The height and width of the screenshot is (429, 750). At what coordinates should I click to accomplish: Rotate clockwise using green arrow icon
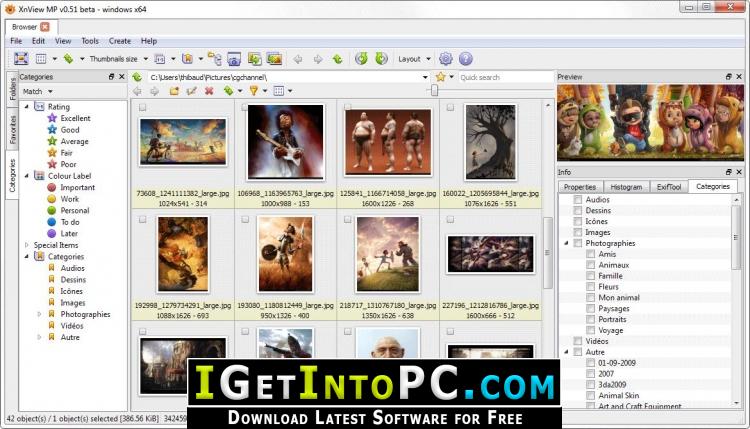coord(381,59)
